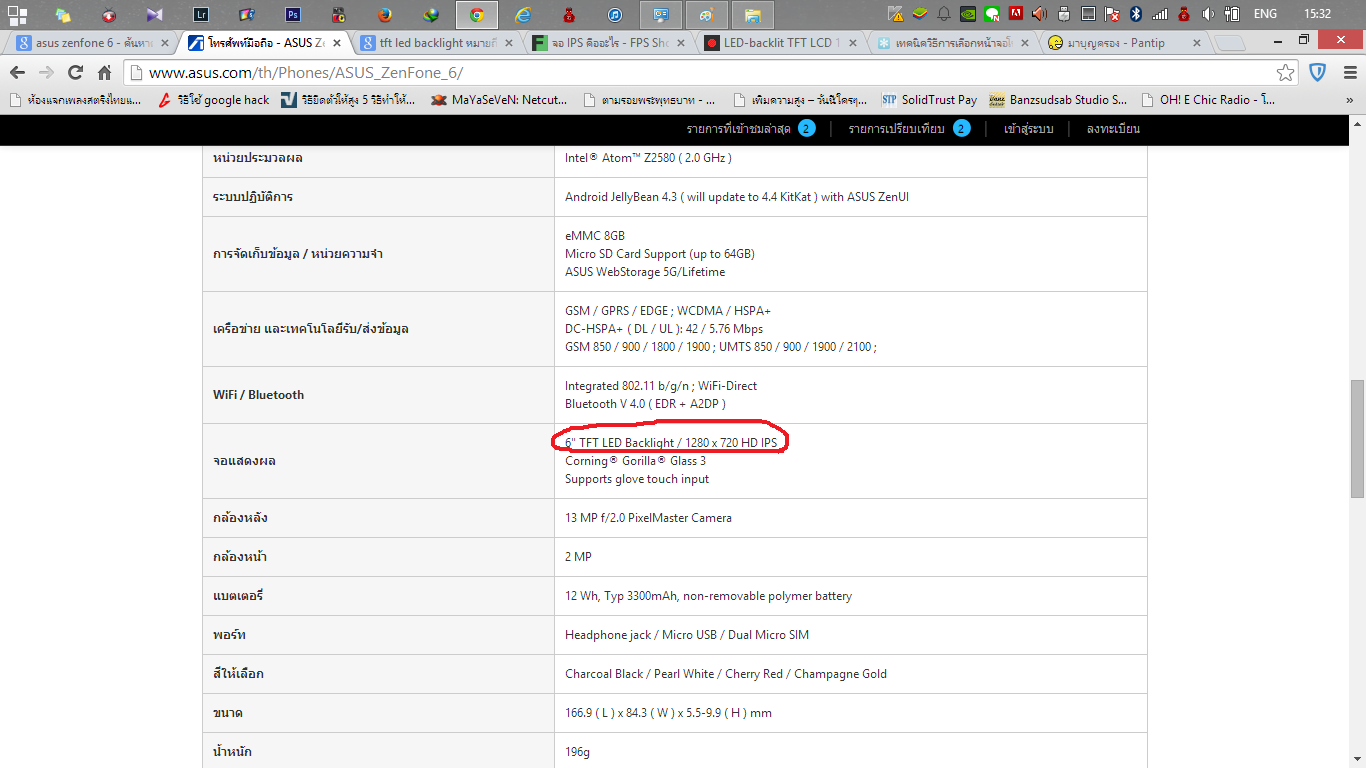Switch to Chrome taskbar icon
Image resolution: width=1366 pixels, height=768 pixels.
coord(477,14)
